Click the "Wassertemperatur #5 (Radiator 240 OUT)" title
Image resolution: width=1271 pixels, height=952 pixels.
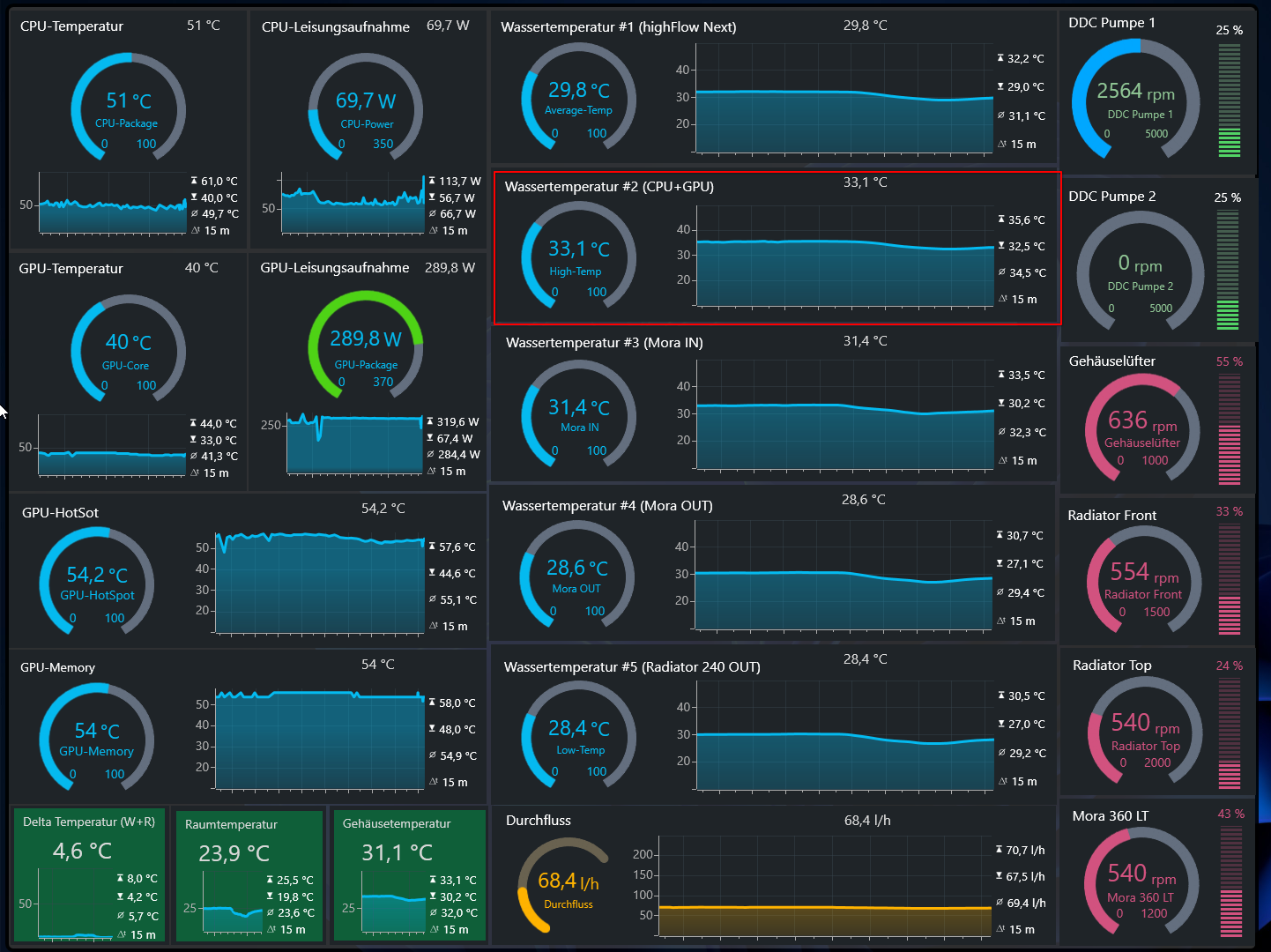632,667
